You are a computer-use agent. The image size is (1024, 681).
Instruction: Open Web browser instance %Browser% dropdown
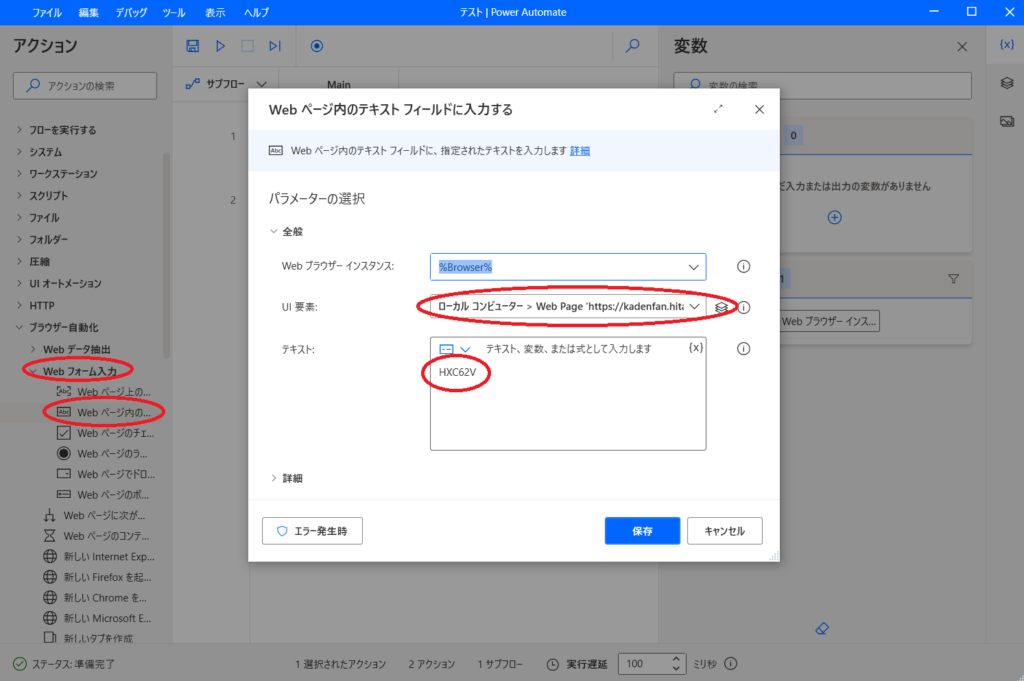tap(693, 267)
